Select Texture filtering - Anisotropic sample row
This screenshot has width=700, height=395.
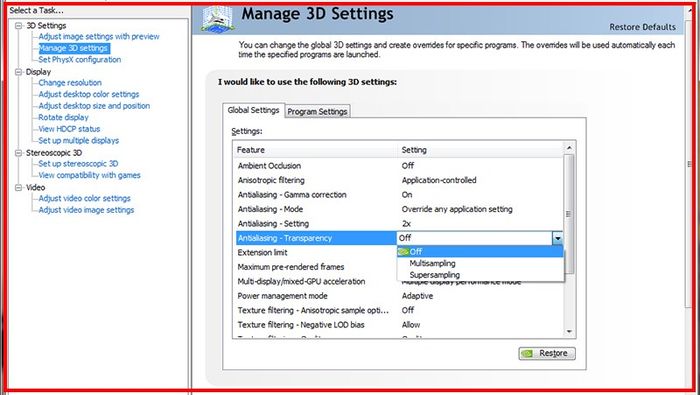pos(399,311)
